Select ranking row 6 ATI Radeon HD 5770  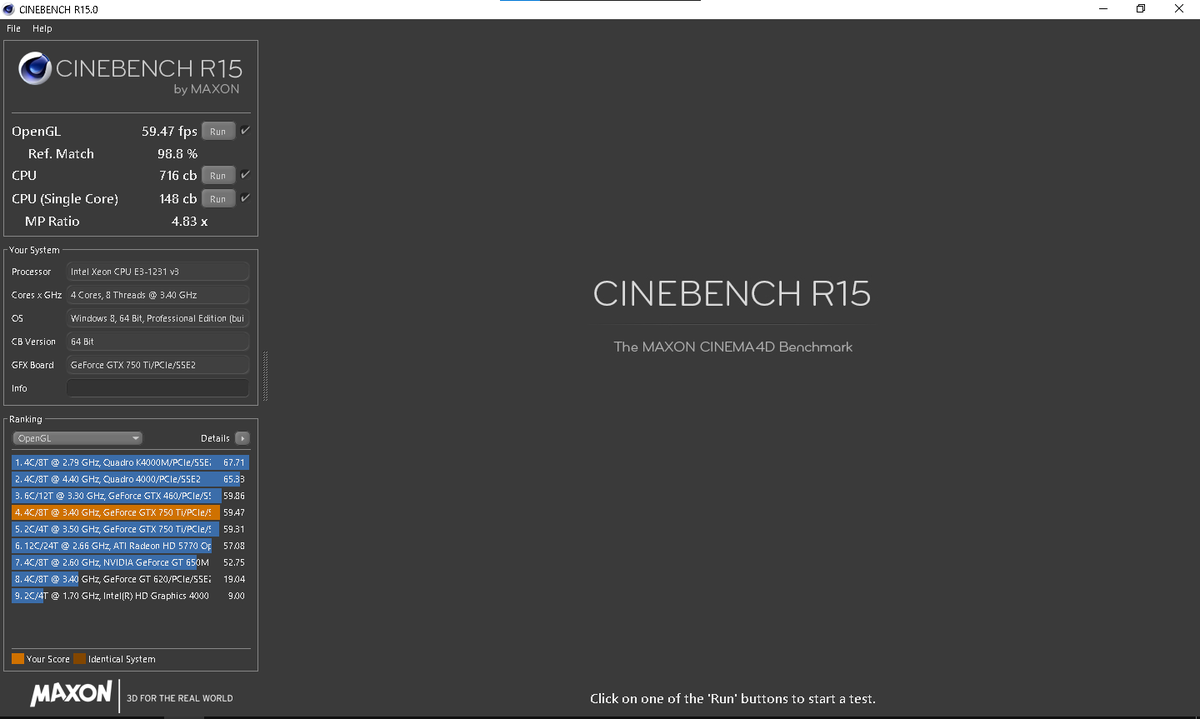[x=131, y=545]
